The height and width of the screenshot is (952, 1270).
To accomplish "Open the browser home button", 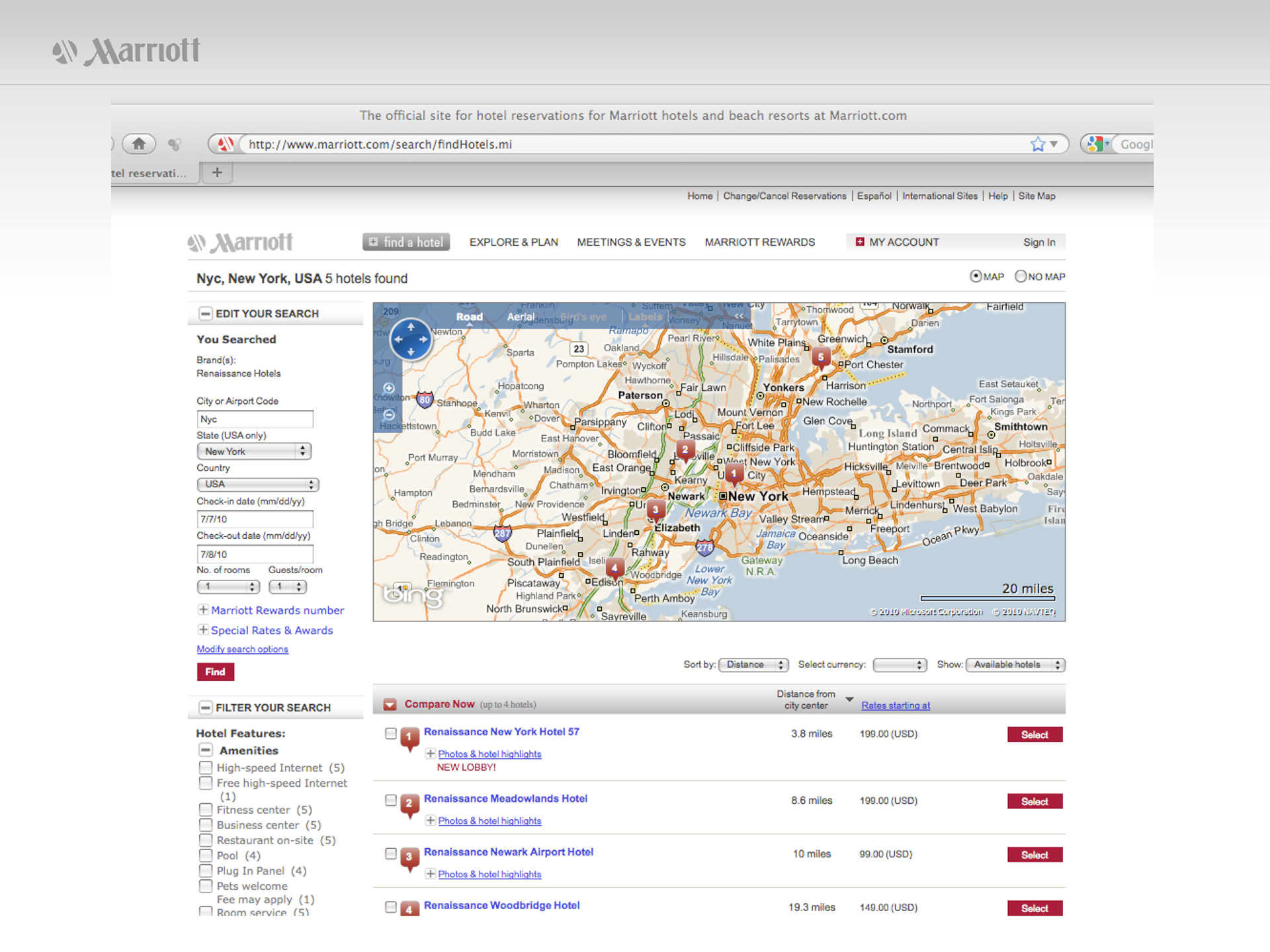I will point(139,143).
